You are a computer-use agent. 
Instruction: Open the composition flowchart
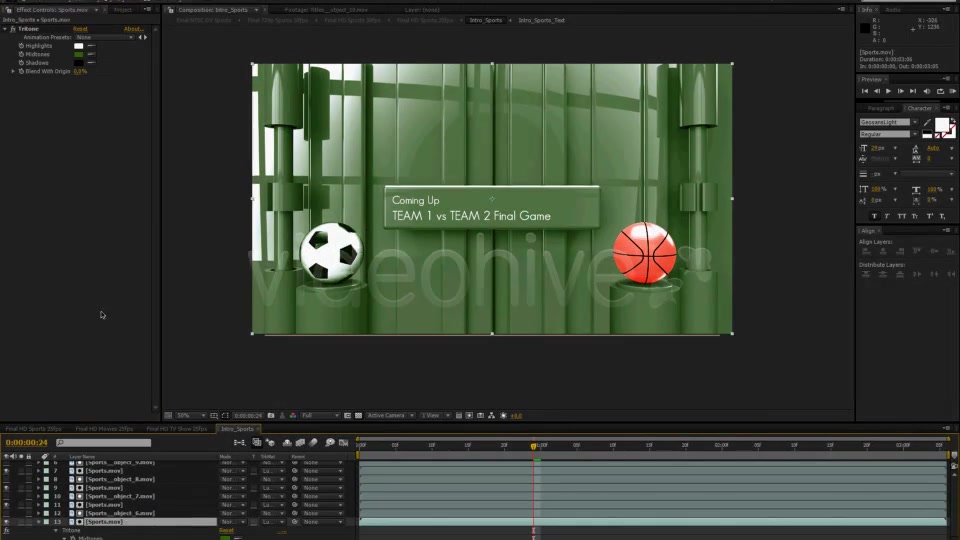pyautogui.click(x=492, y=416)
